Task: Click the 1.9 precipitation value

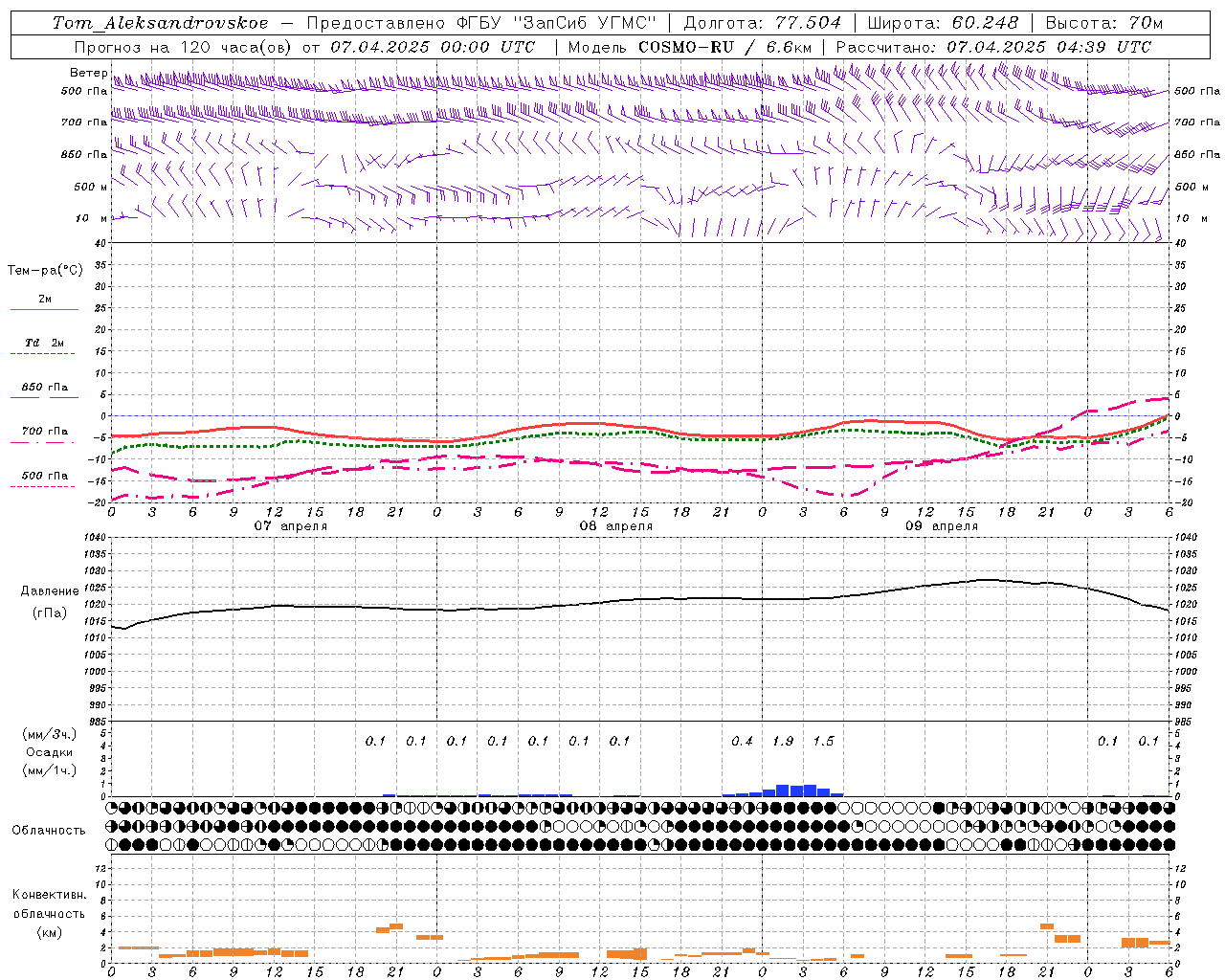Action: tap(783, 741)
